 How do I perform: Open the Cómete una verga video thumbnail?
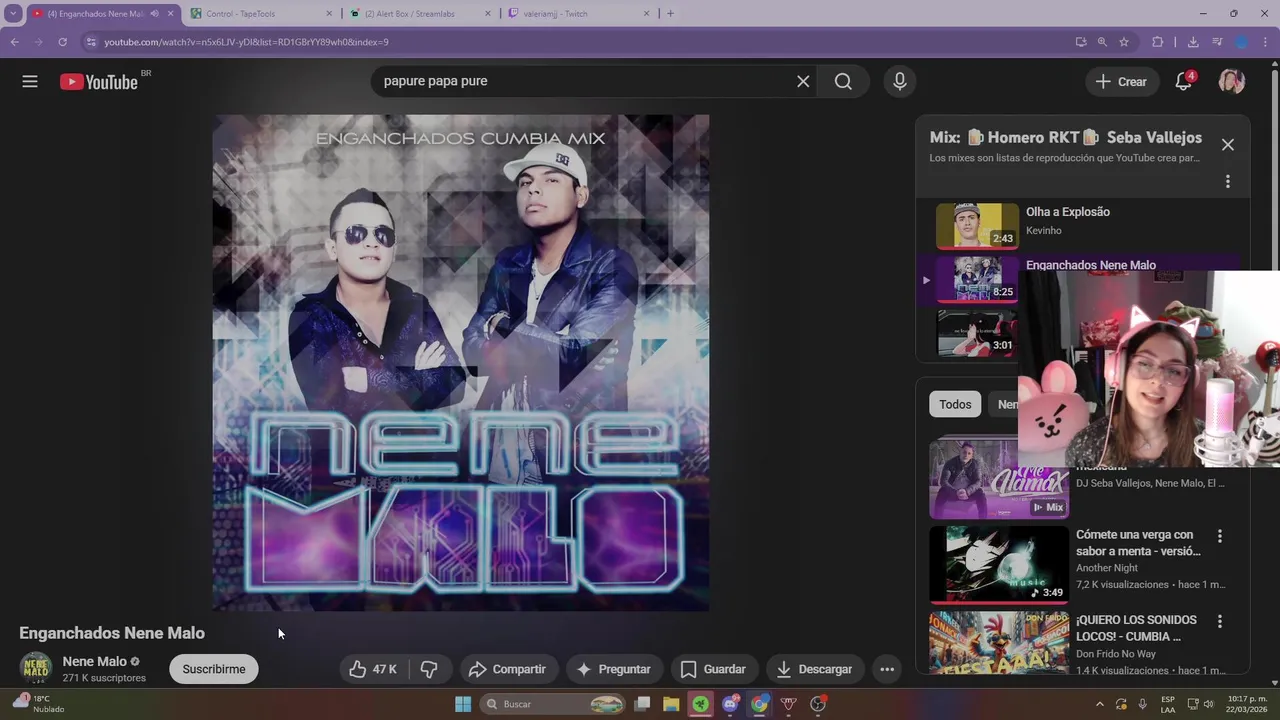999,565
